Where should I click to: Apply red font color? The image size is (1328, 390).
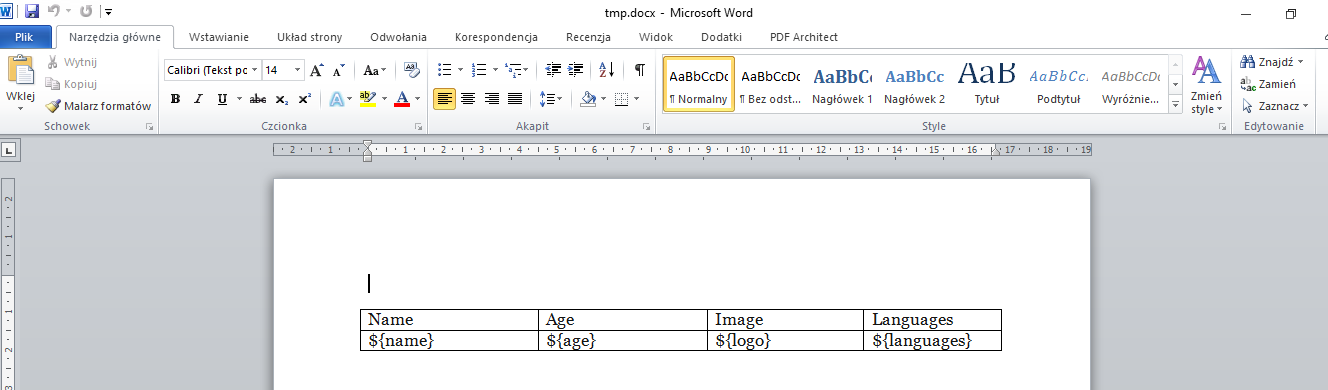pos(402,99)
